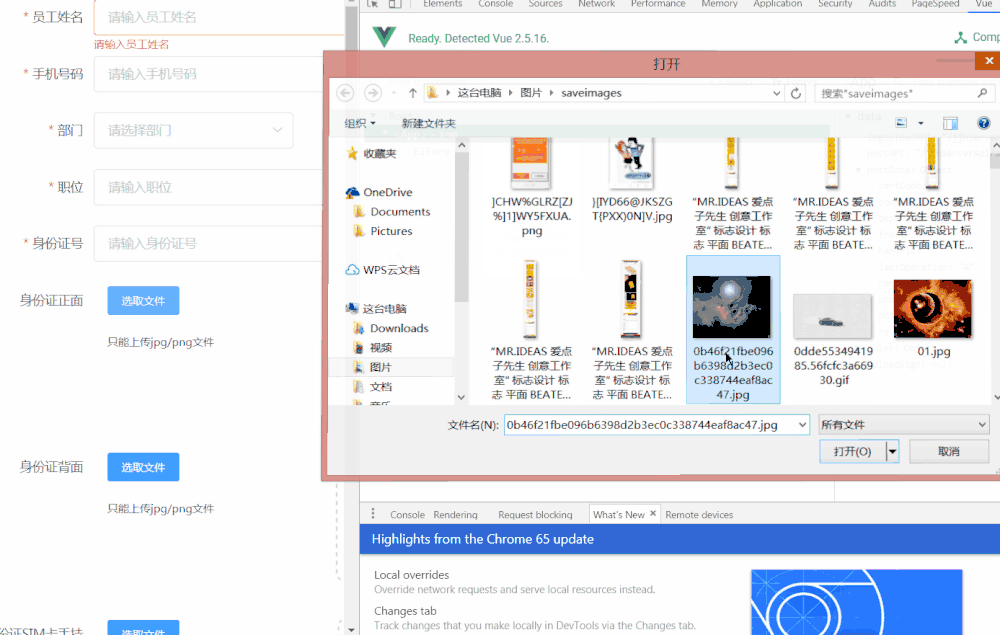1000x635 pixels.
Task: Change the view layout icon
Action: [x=901, y=123]
